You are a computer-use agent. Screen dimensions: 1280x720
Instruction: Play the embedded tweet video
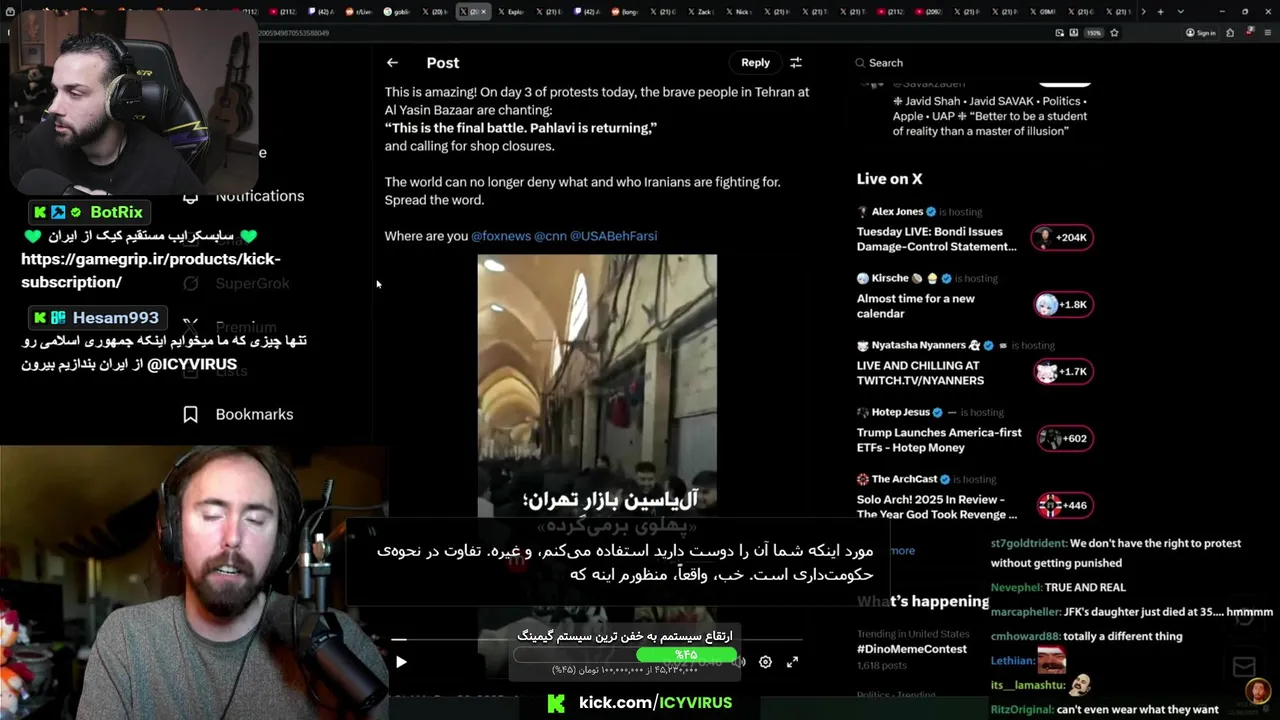click(401, 661)
